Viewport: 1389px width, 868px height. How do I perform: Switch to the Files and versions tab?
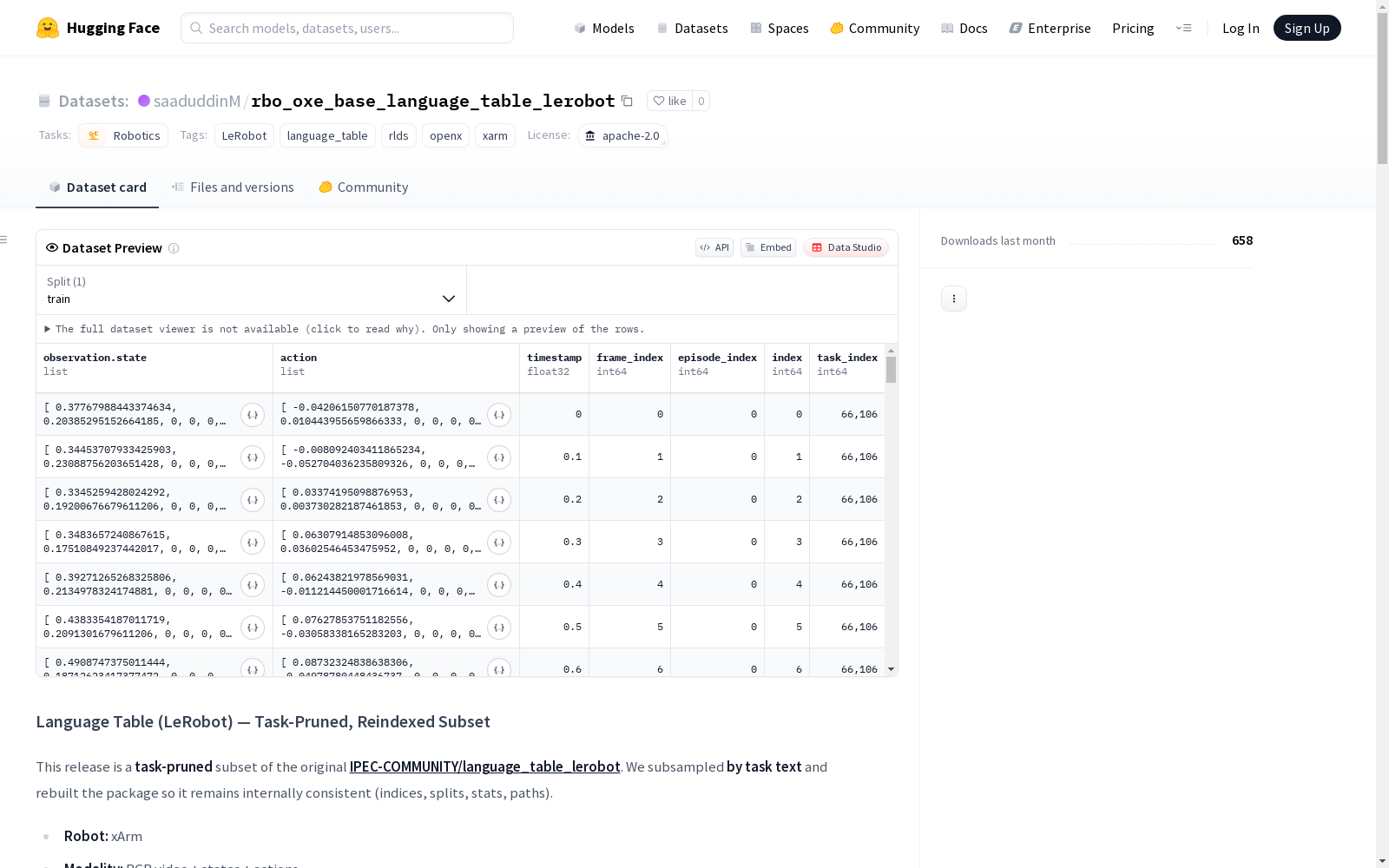pyautogui.click(x=233, y=187)
